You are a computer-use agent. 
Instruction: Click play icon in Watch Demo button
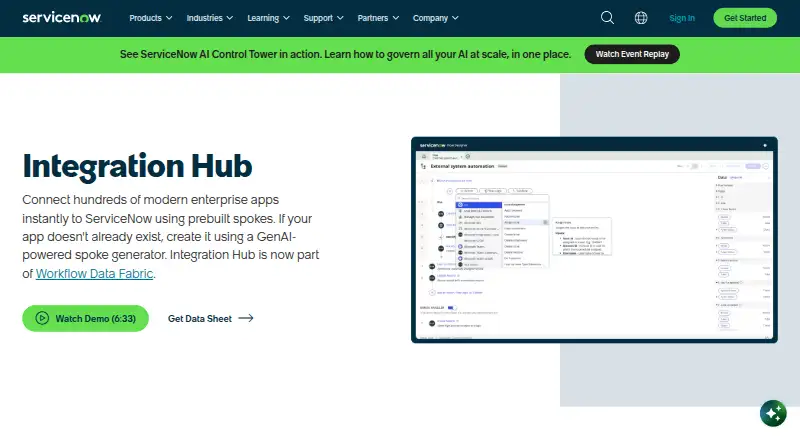pos(42,318)
